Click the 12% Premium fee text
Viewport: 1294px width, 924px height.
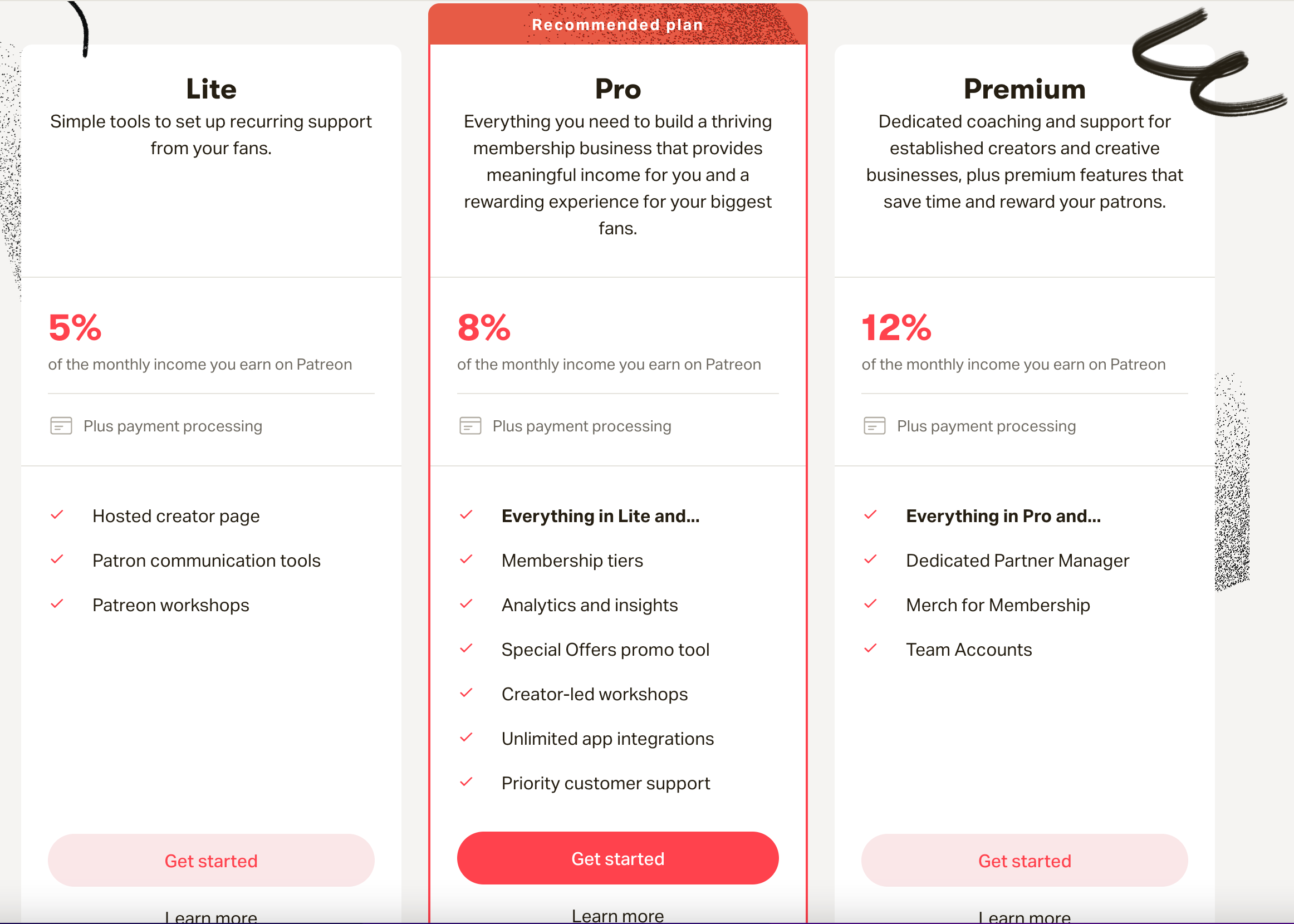pyautogui.click(x=896, y=328)
